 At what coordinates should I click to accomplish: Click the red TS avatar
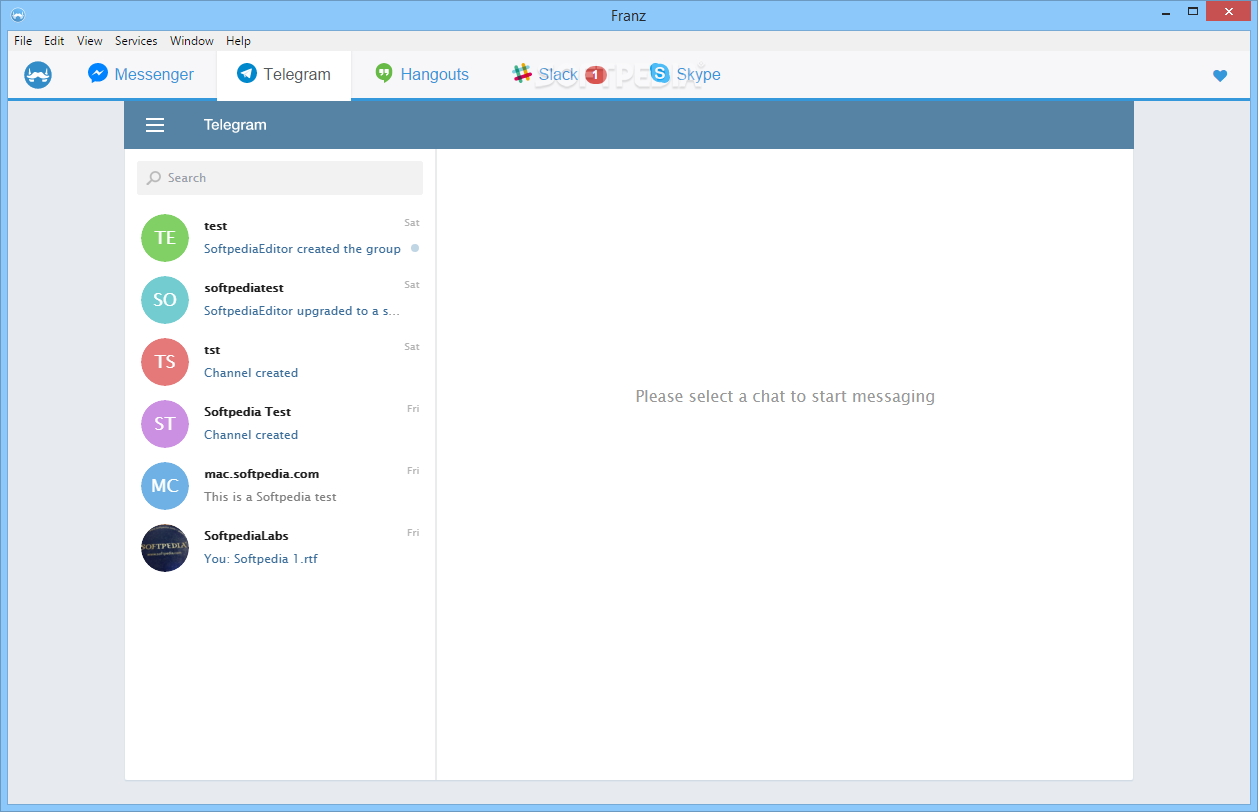(165, 362)
